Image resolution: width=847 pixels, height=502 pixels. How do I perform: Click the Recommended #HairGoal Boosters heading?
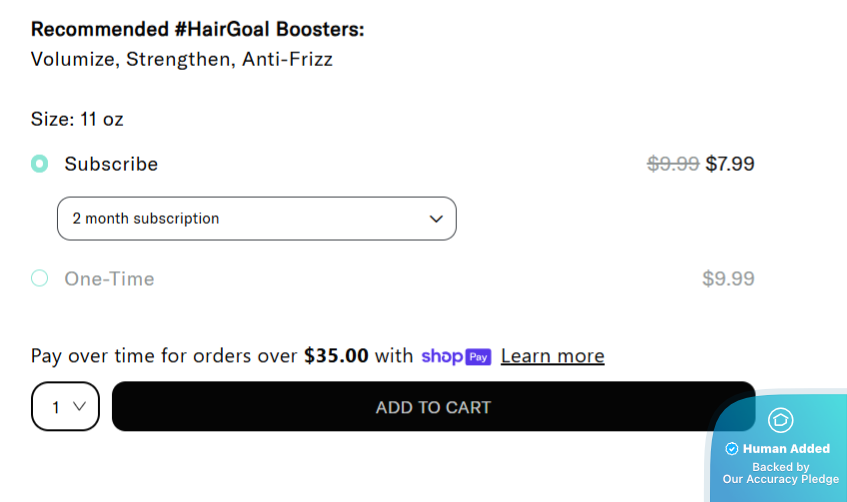pyautogui.click(x=198, y=29)
